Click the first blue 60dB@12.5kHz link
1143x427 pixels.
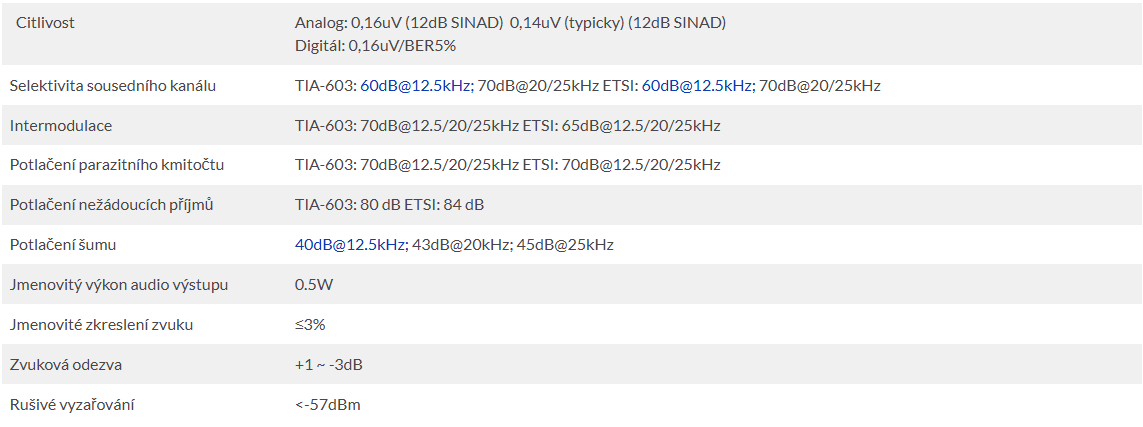pyautogui.click(x=417, y=86)
